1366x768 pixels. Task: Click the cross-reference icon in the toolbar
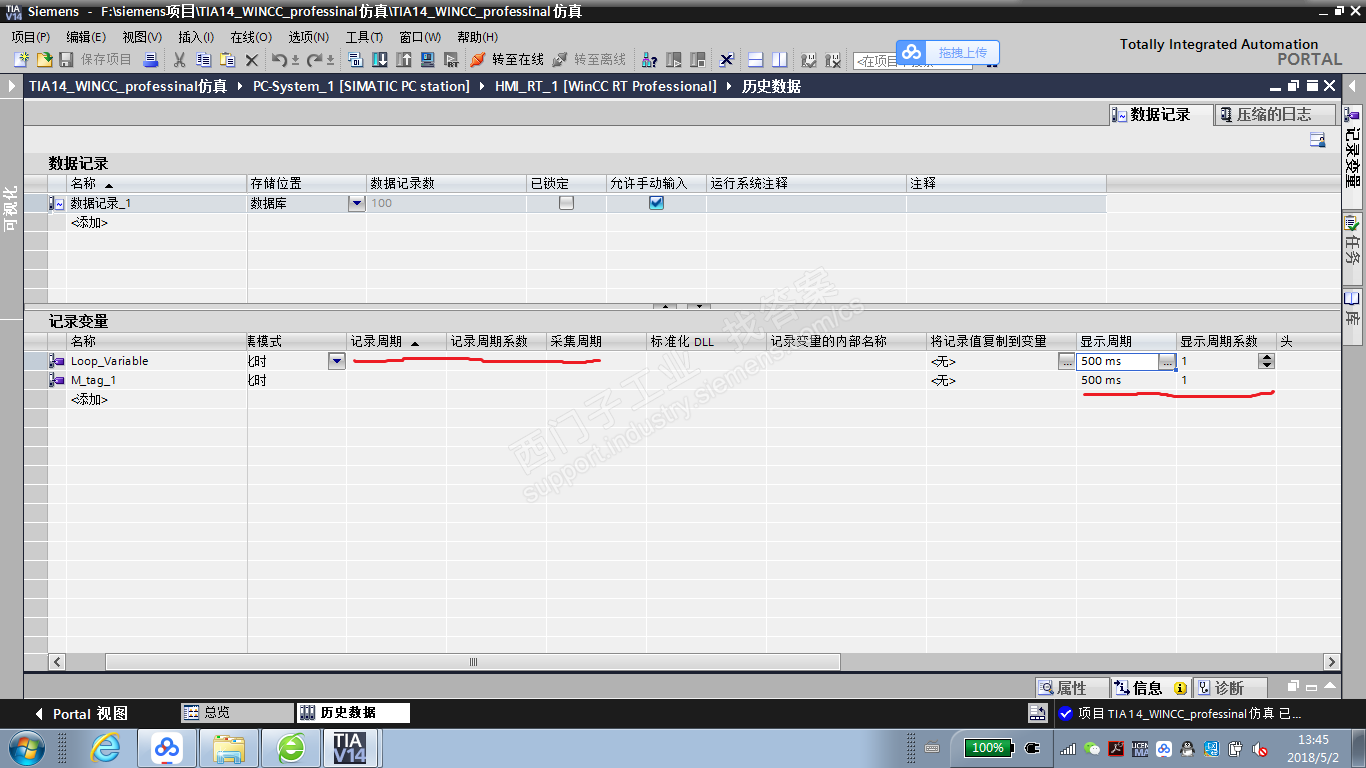[727, 60]
